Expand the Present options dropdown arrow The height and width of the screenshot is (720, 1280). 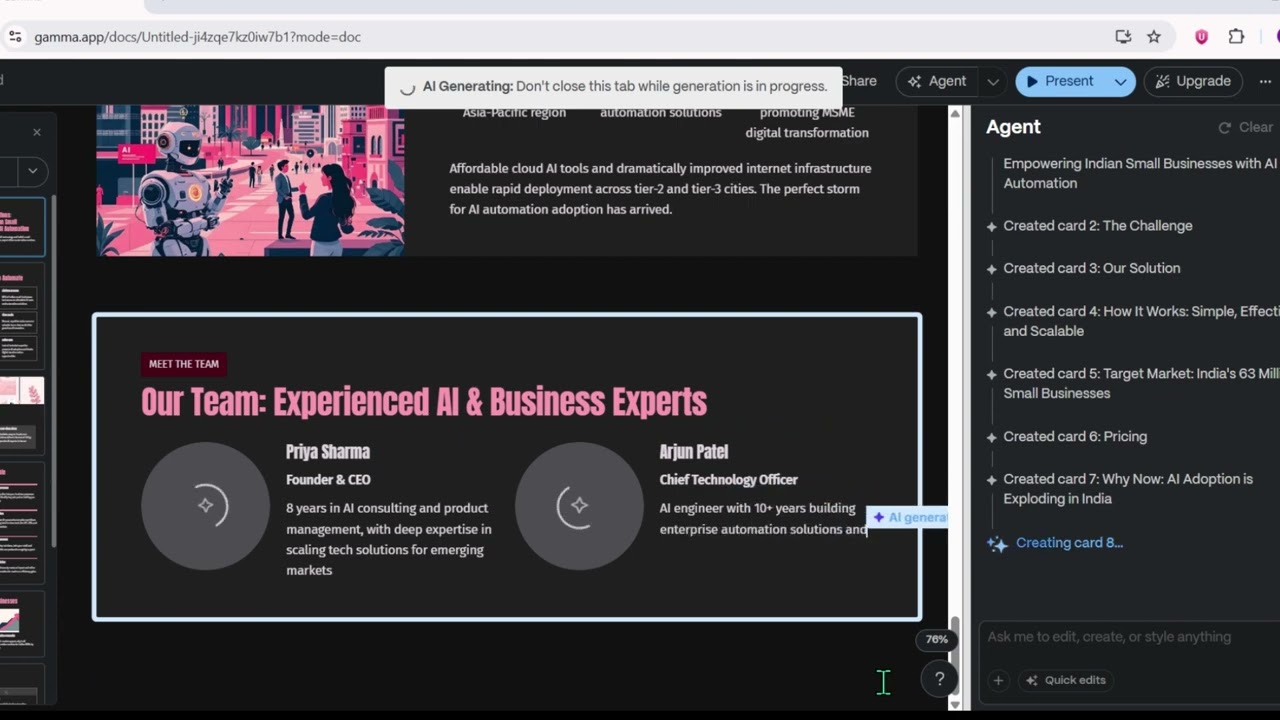click(1121, 81)
